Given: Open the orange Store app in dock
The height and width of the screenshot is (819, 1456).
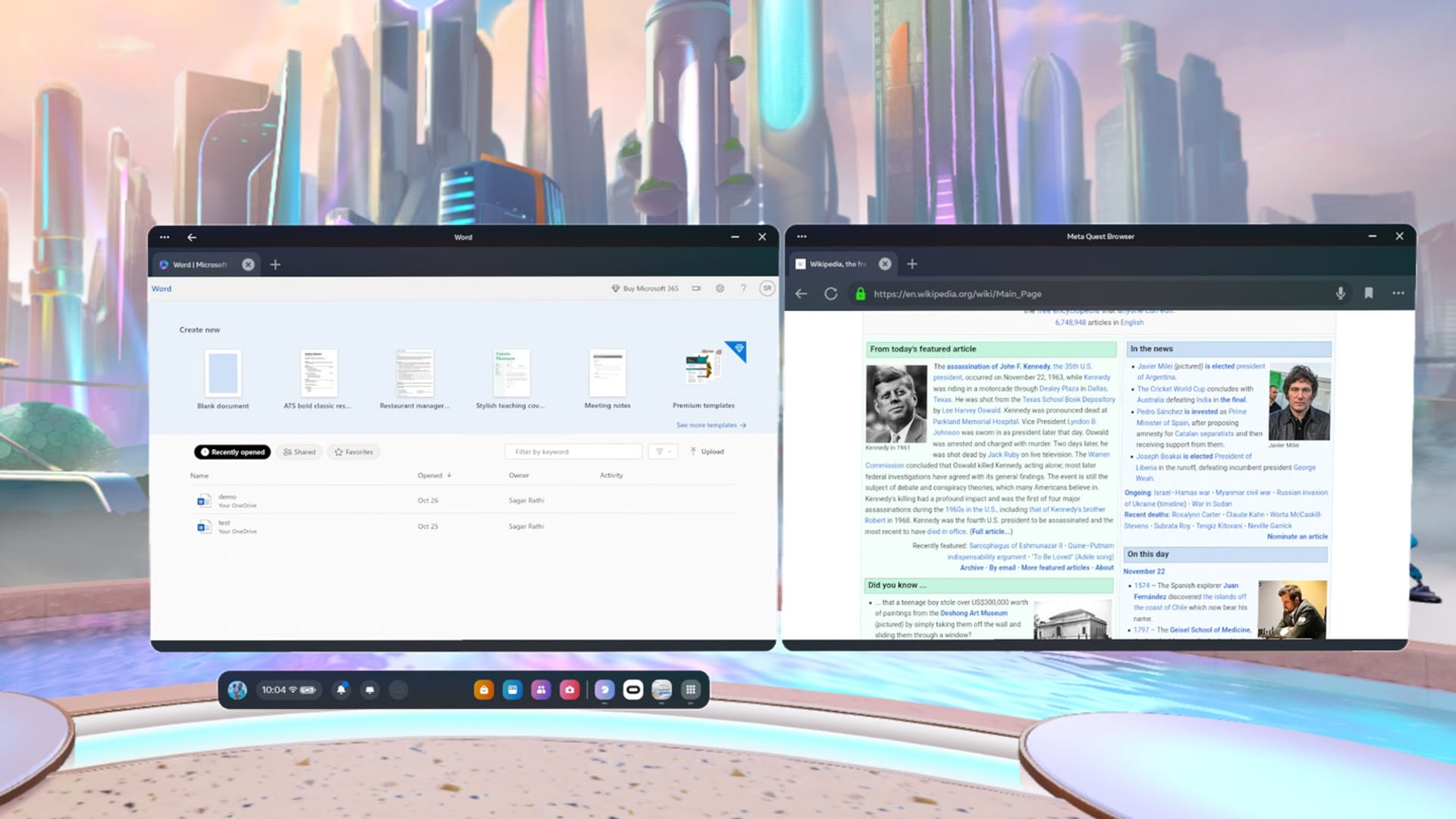Looking at the screenshot, I should tap(484, 690).
